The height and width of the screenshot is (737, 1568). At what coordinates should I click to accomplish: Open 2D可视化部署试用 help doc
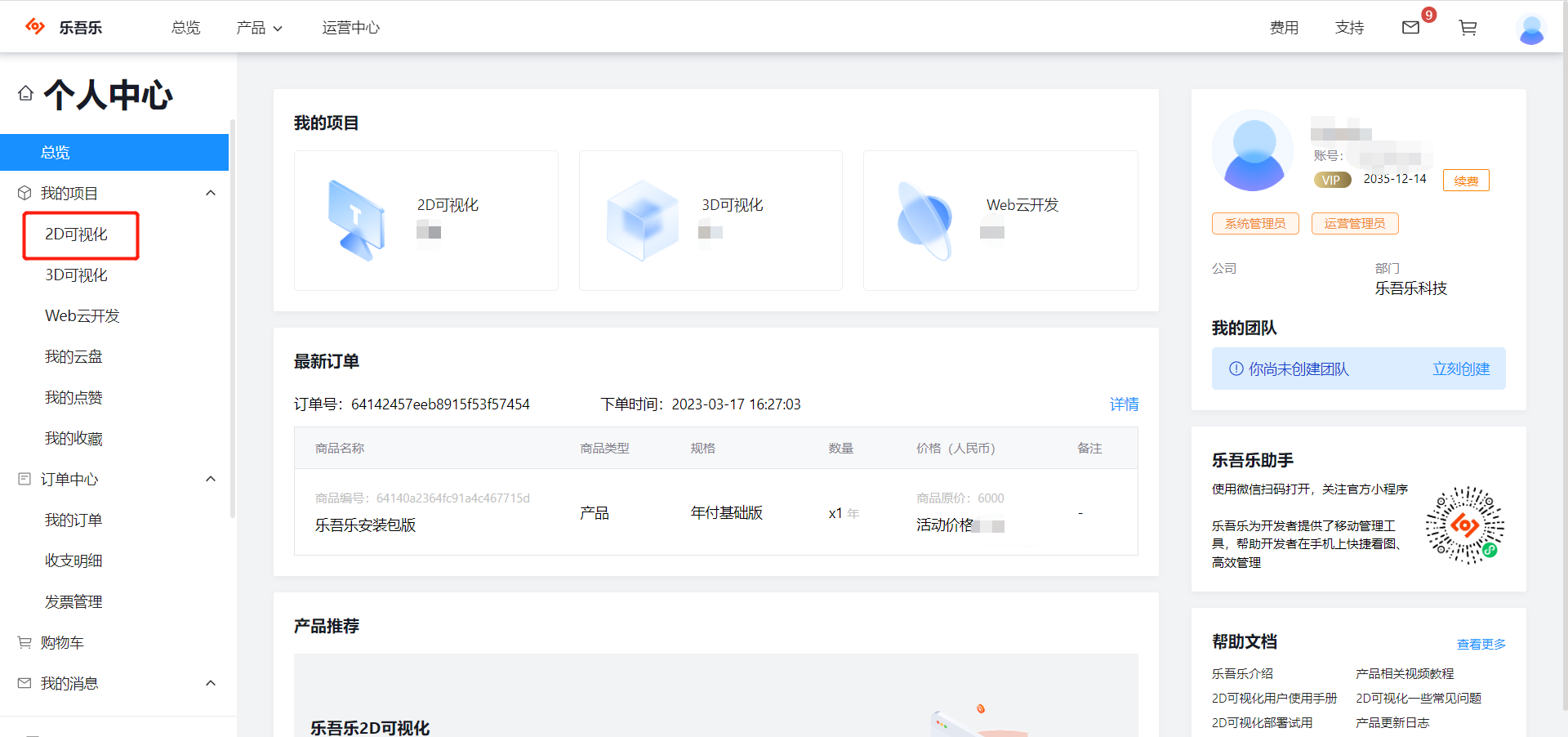pos(1262,722)
